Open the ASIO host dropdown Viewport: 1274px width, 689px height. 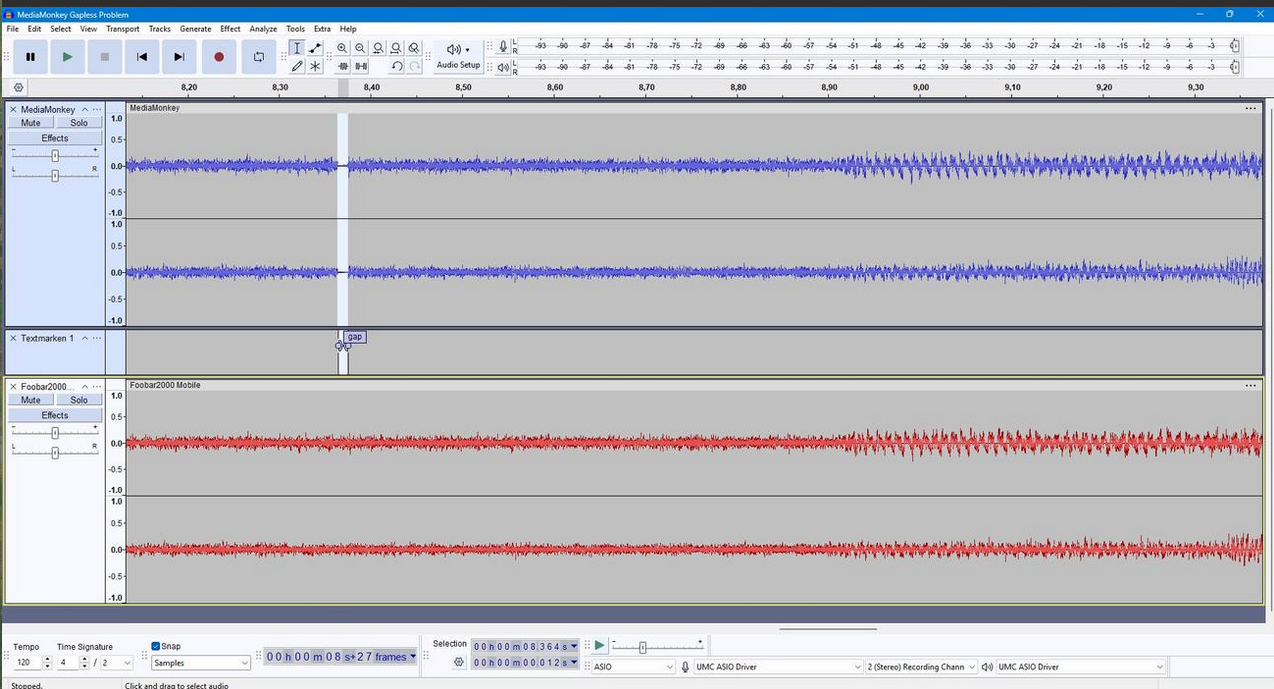click(633, 667)
